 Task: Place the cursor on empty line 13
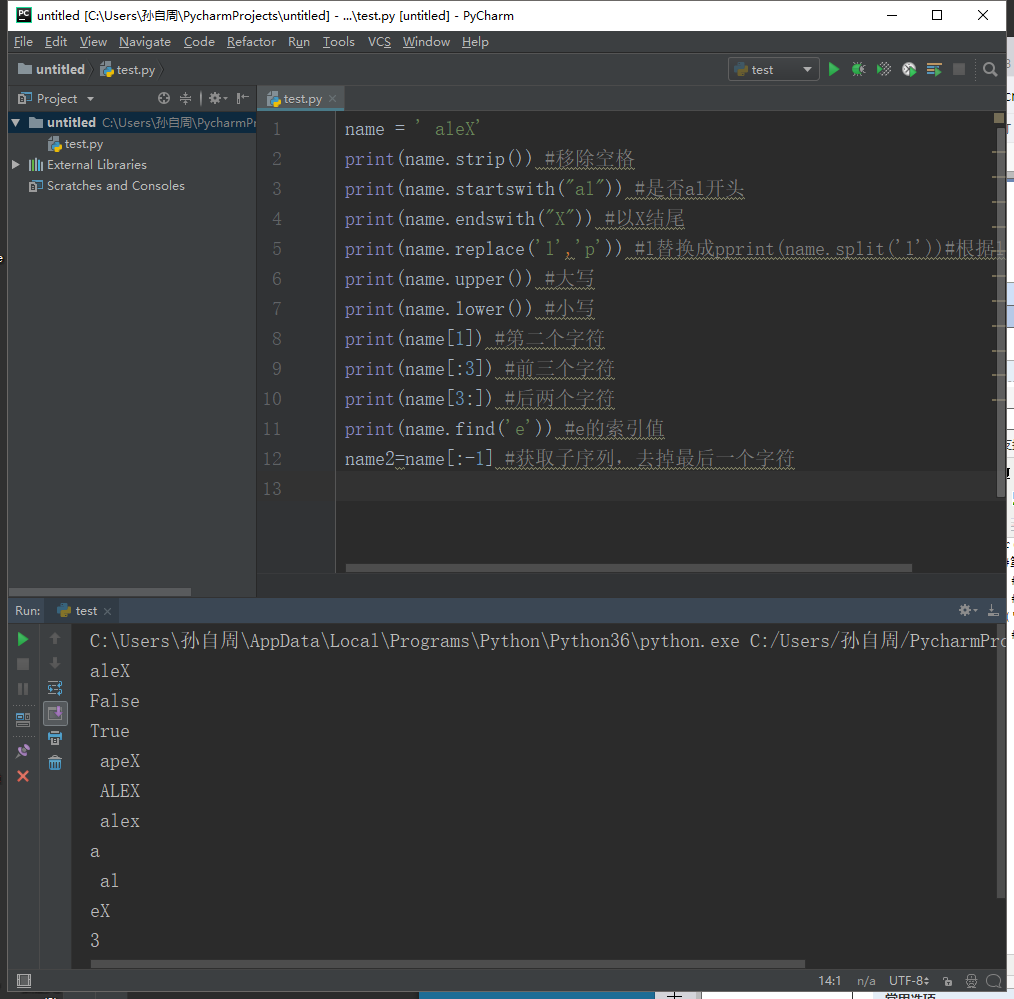[666, 488]
